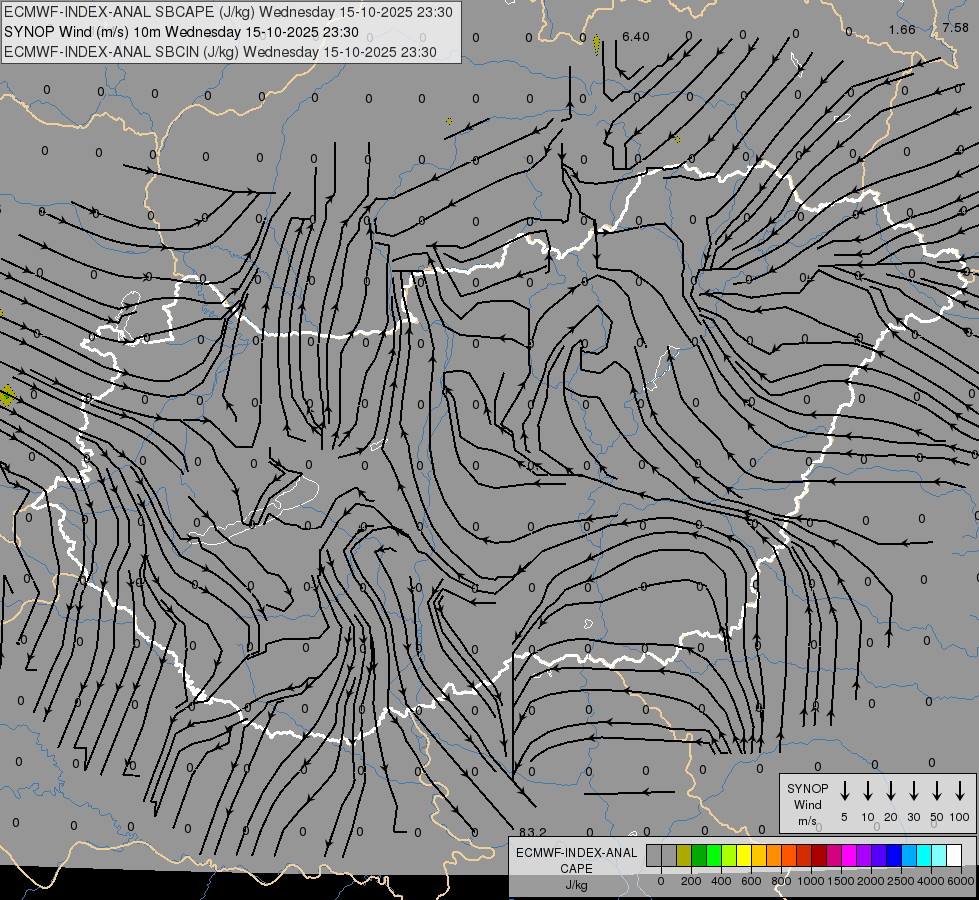Viewport: 979px width, 900px height.
Task: Click the yellow-green CAPE patch at the left map edge
Action: coord(7,395)
